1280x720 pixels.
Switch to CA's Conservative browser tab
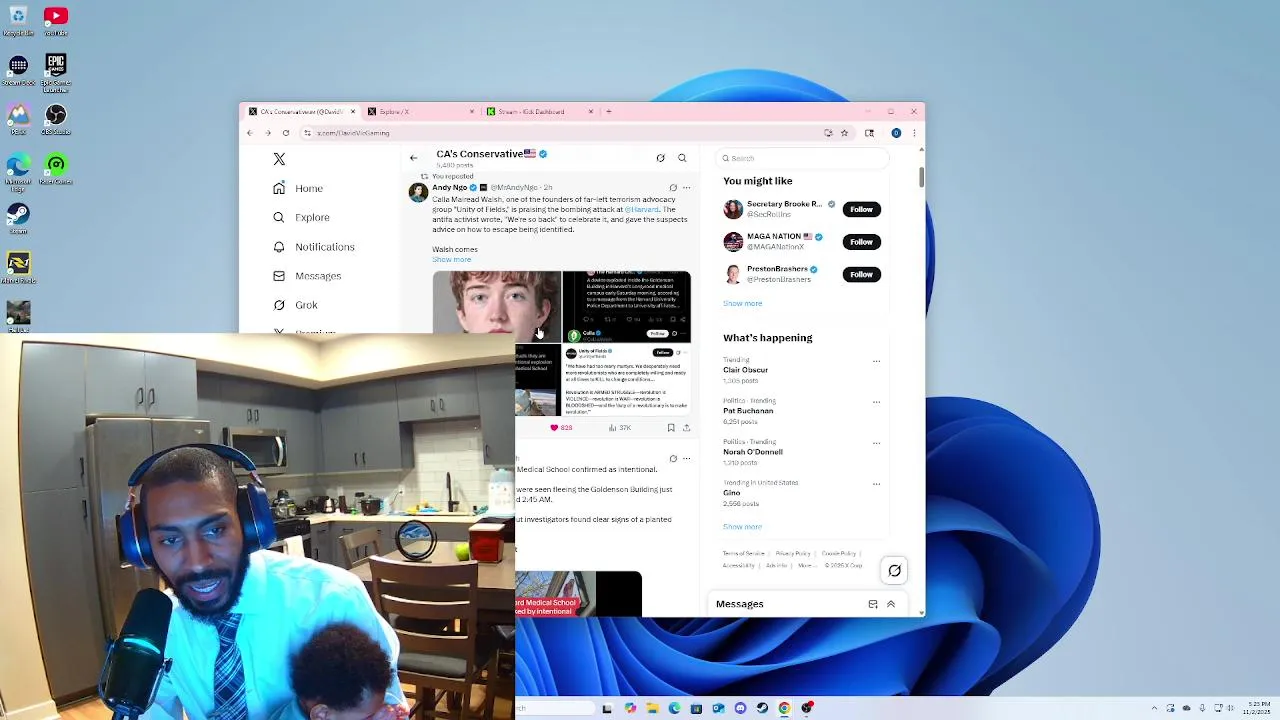(299, 112)
